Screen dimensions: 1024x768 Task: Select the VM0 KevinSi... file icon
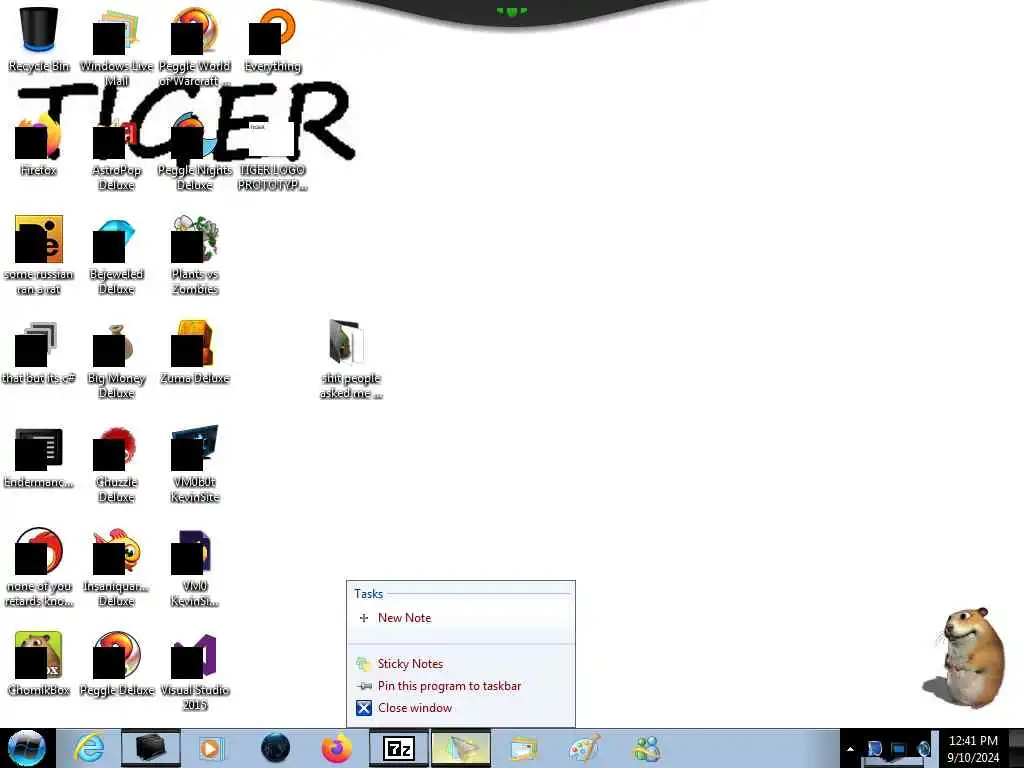pos(195,568)
